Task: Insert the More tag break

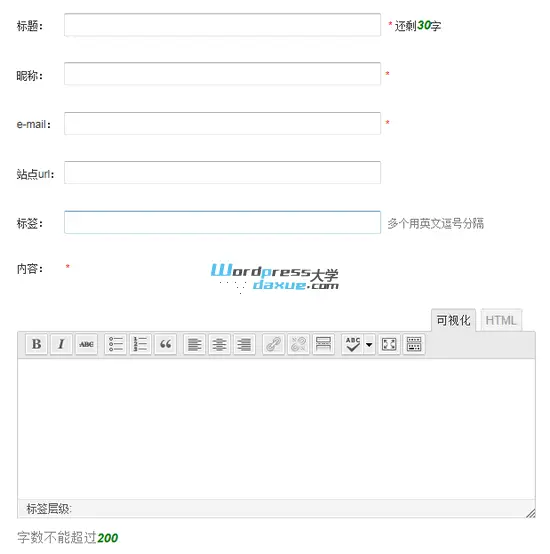Action: coord(323,344)
